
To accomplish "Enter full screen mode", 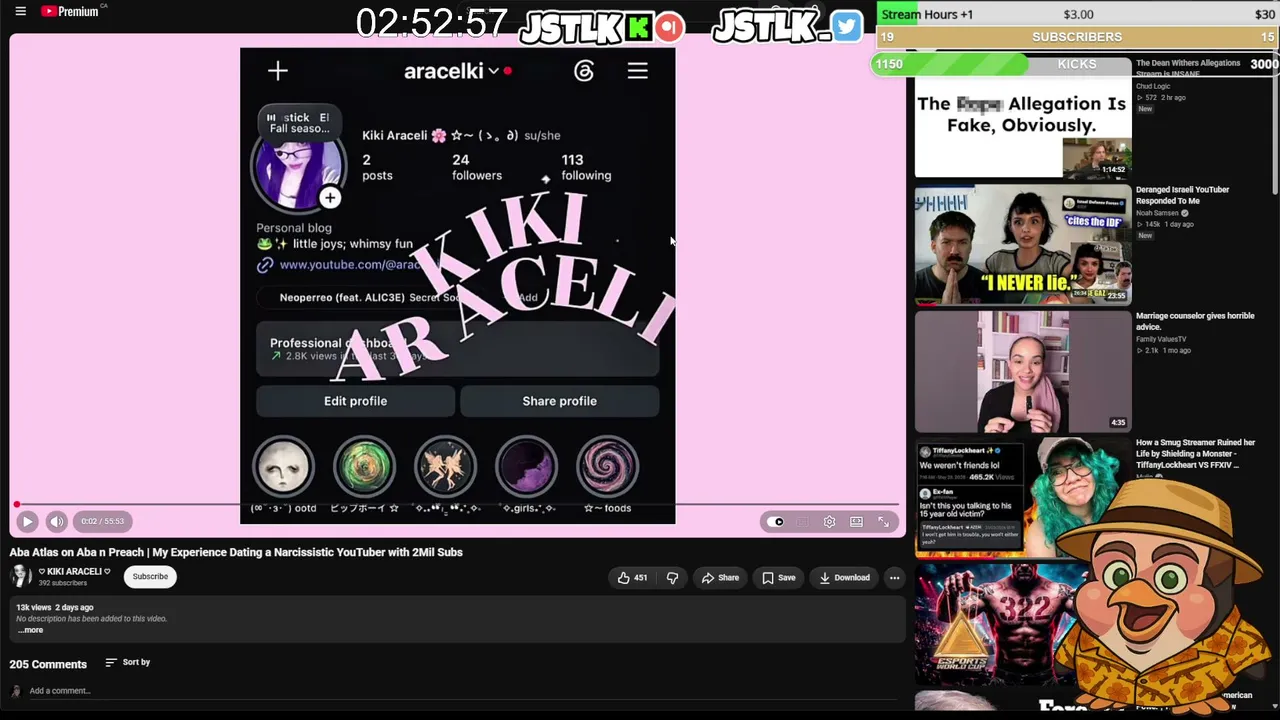I will pyautogui.click(x=883, y=522).
